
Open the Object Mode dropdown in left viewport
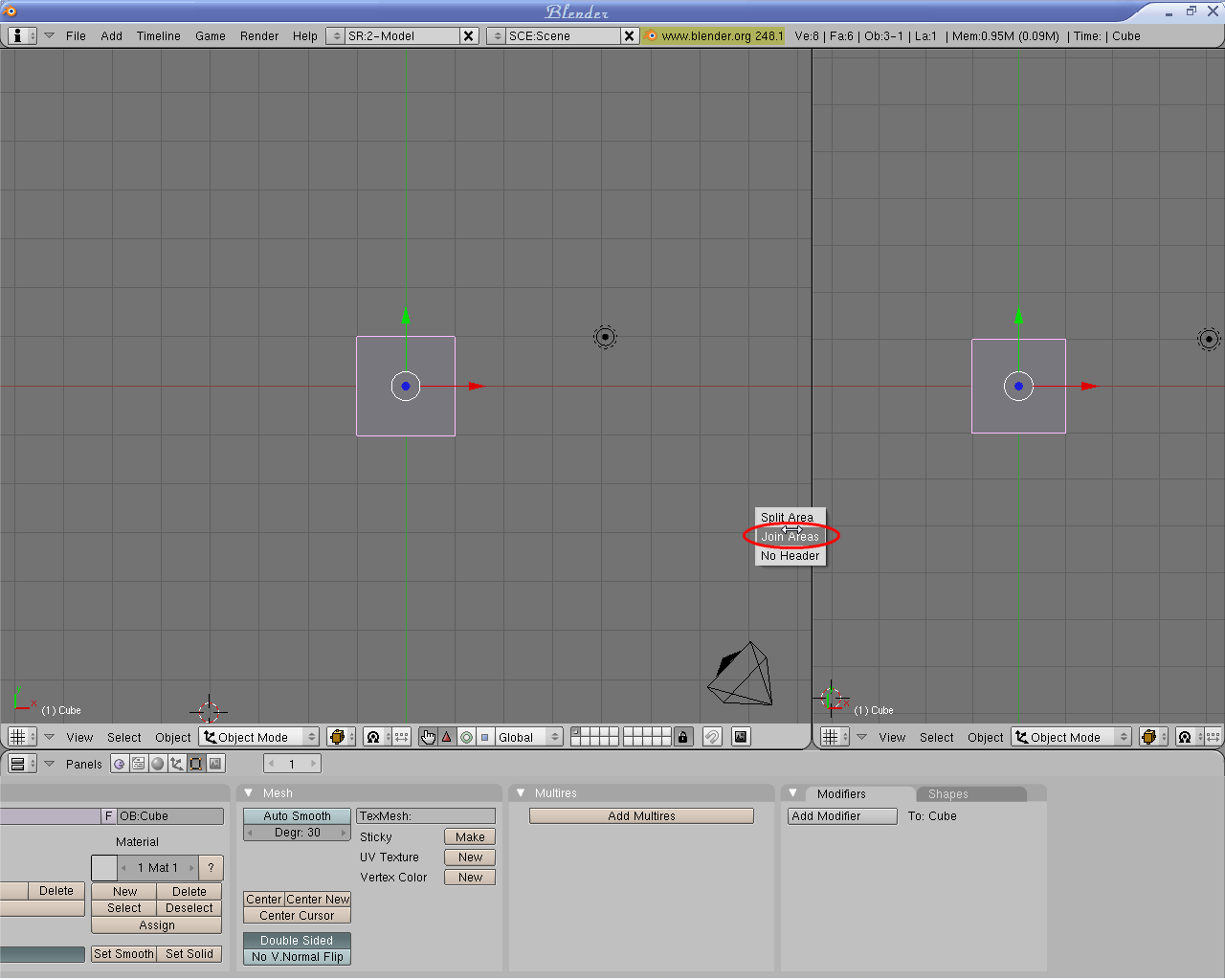pos(259,737)
